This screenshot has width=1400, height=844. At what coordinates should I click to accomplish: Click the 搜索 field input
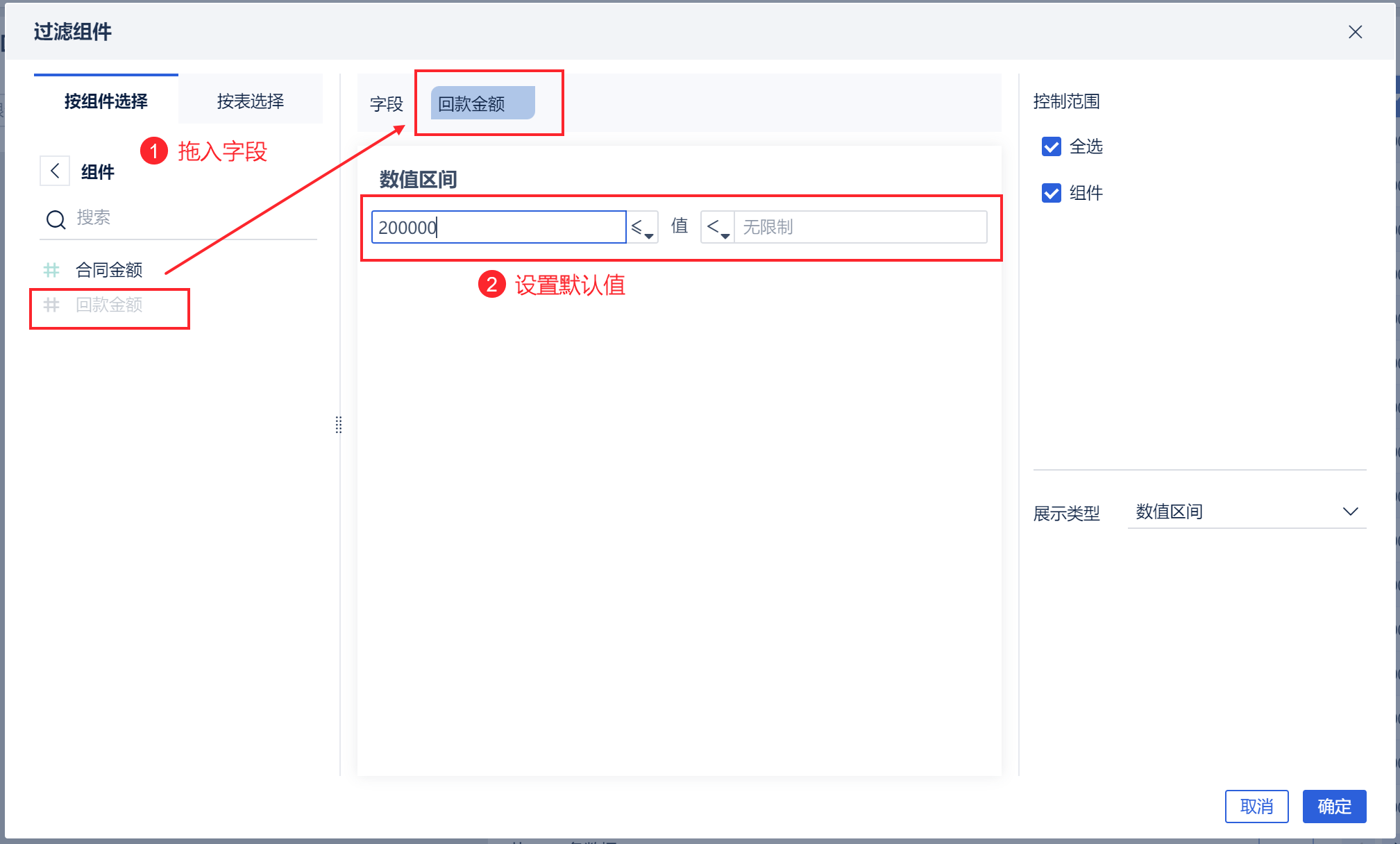[194, 218]
